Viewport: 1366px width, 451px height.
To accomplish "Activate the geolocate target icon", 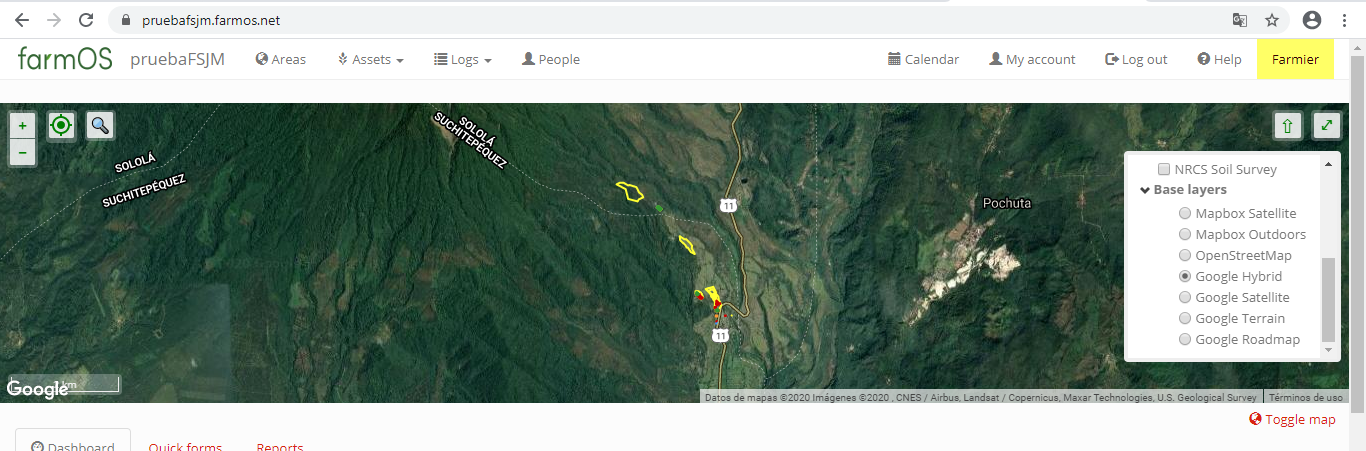I will click(x=61, y=125).
